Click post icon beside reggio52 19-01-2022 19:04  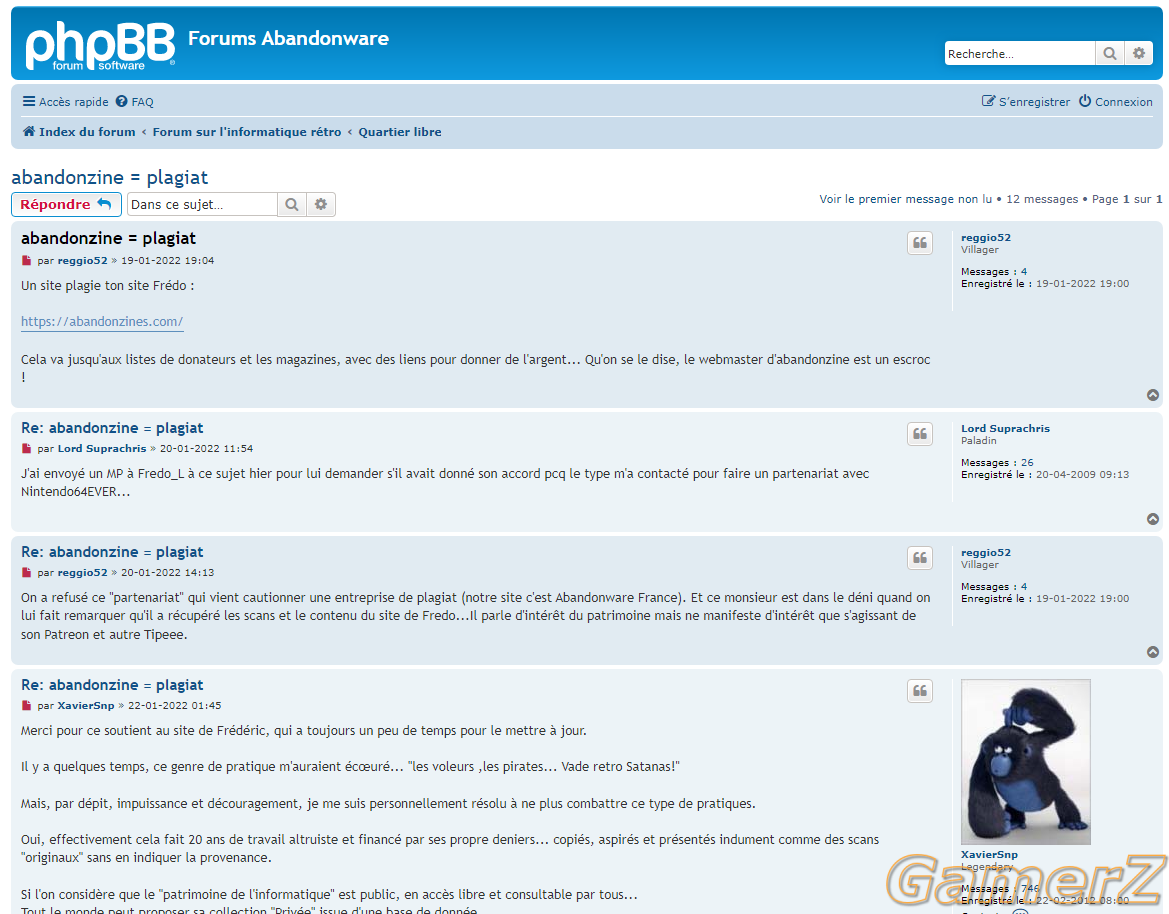click(x=27, y=261)
